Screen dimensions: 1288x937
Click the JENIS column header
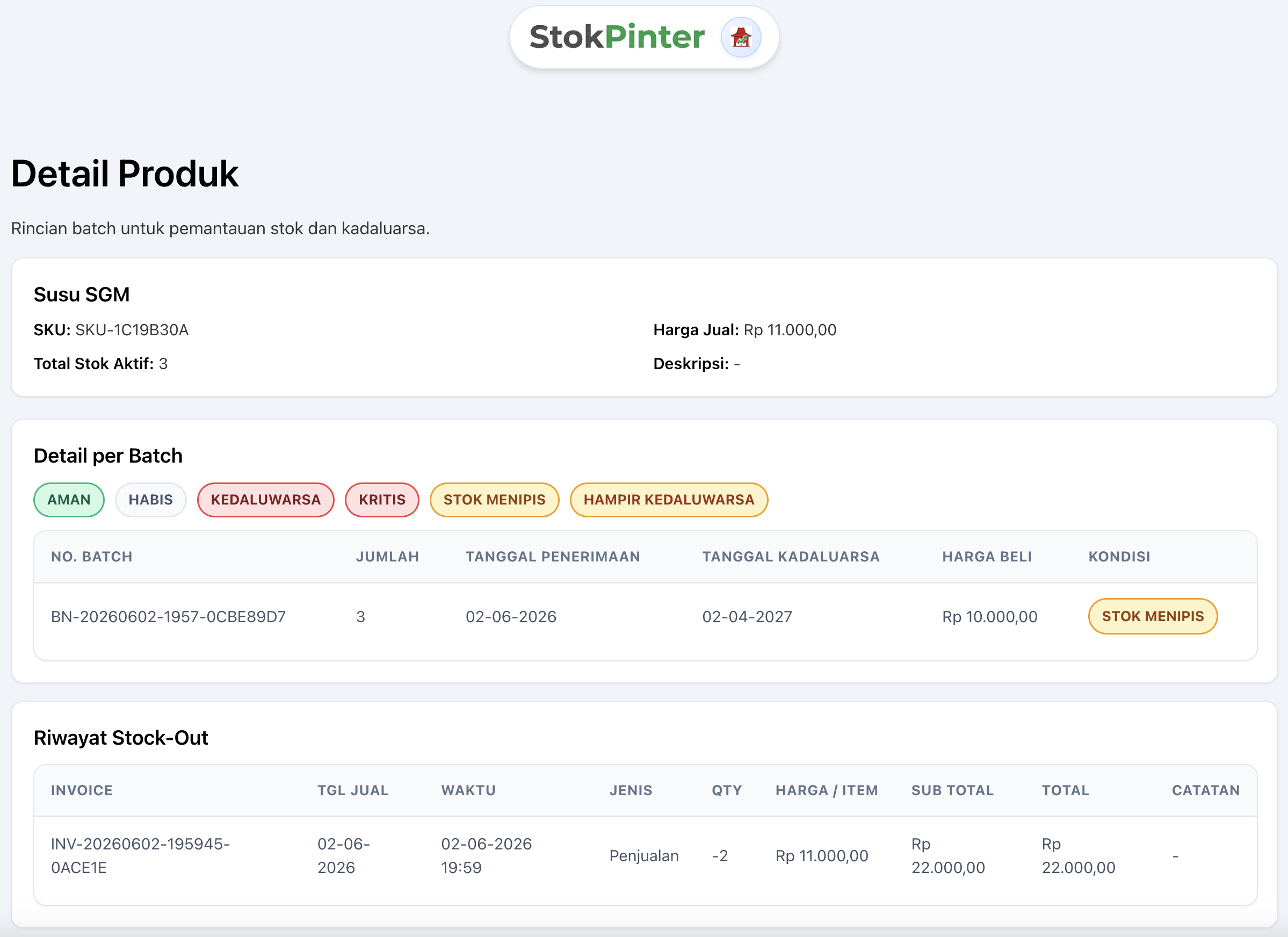click(x=631, y=790)
